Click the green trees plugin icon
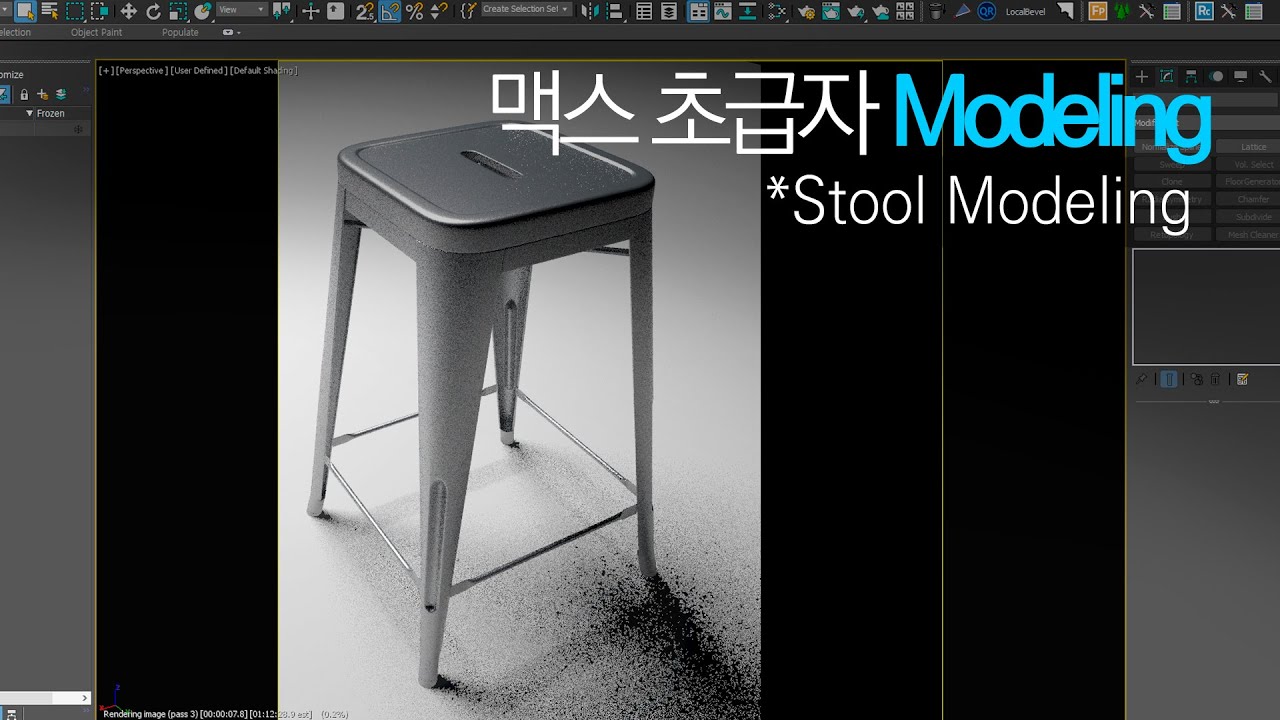The image size is (1280, 720). (x=1122, y=11)
